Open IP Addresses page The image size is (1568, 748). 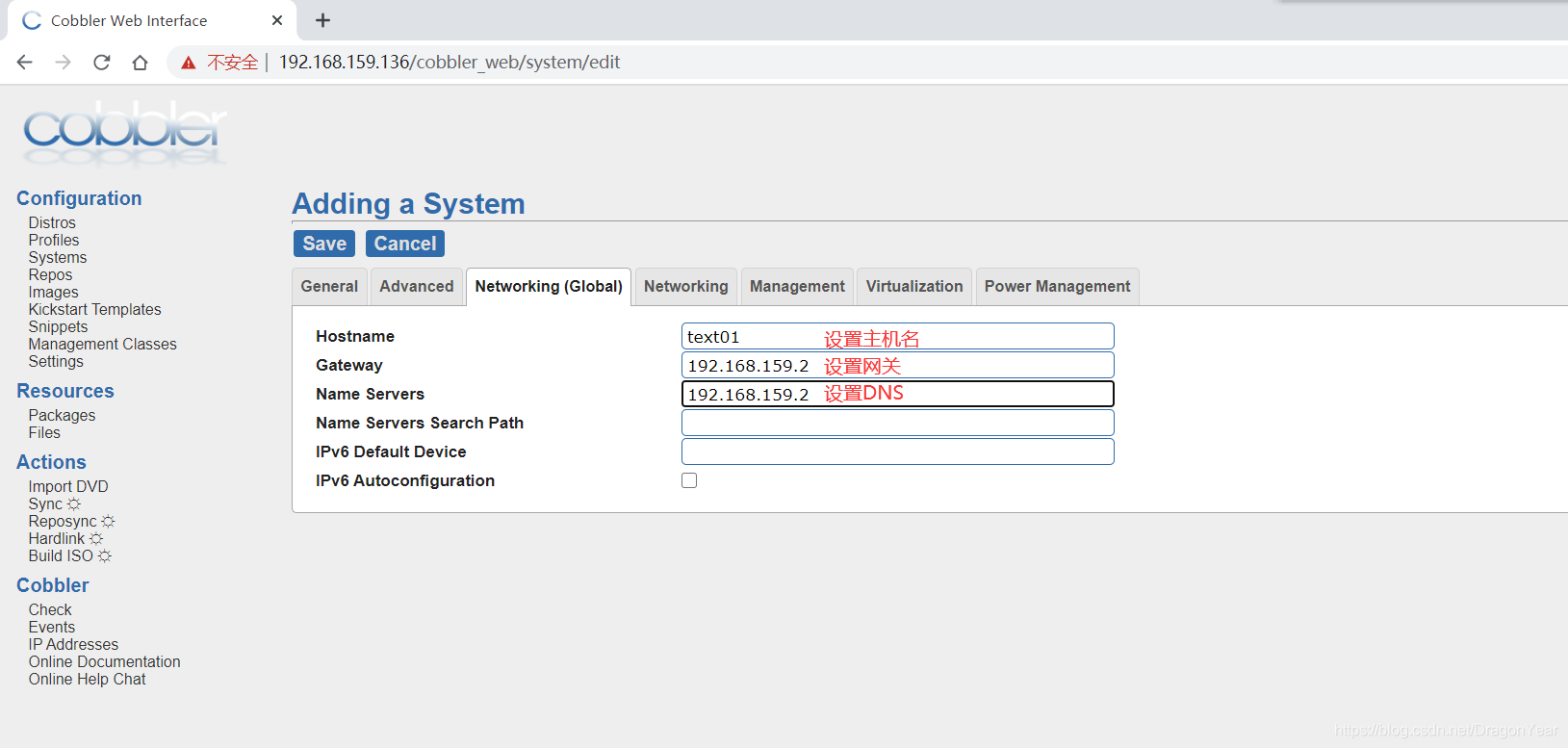point(73,645)
